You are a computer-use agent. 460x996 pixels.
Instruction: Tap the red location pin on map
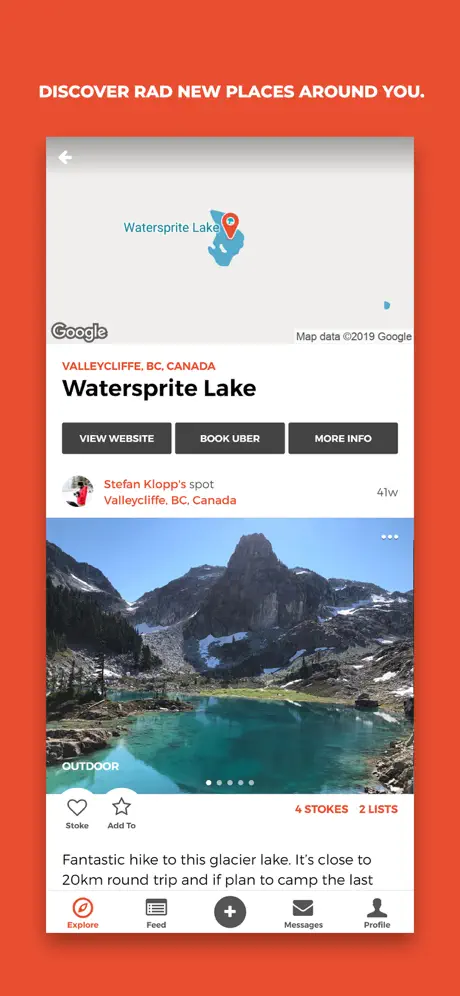pyautogui.click(x=231, y=225)
